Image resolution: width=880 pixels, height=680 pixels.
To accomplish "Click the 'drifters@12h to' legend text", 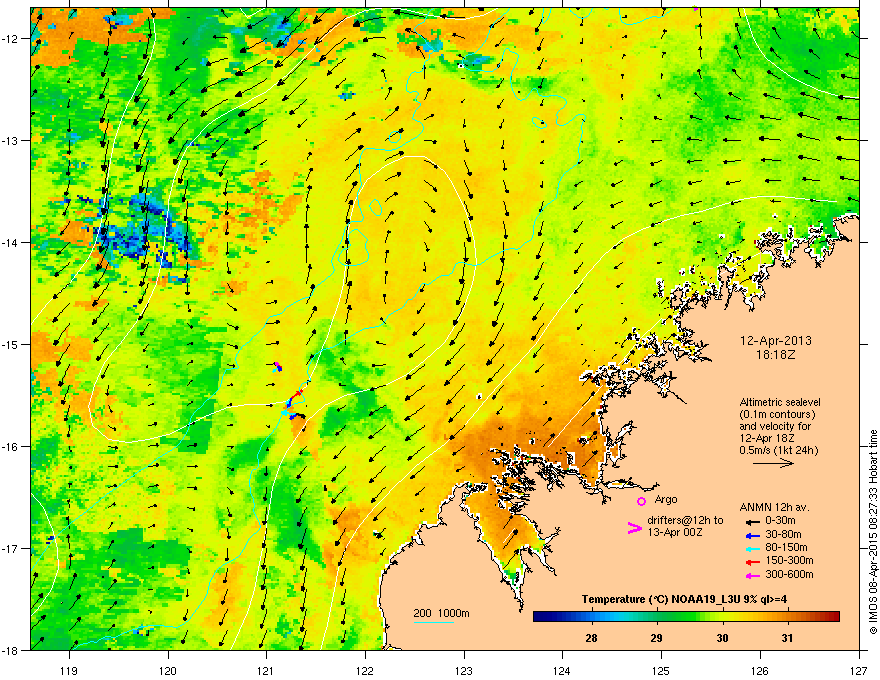I will point(685,521).
